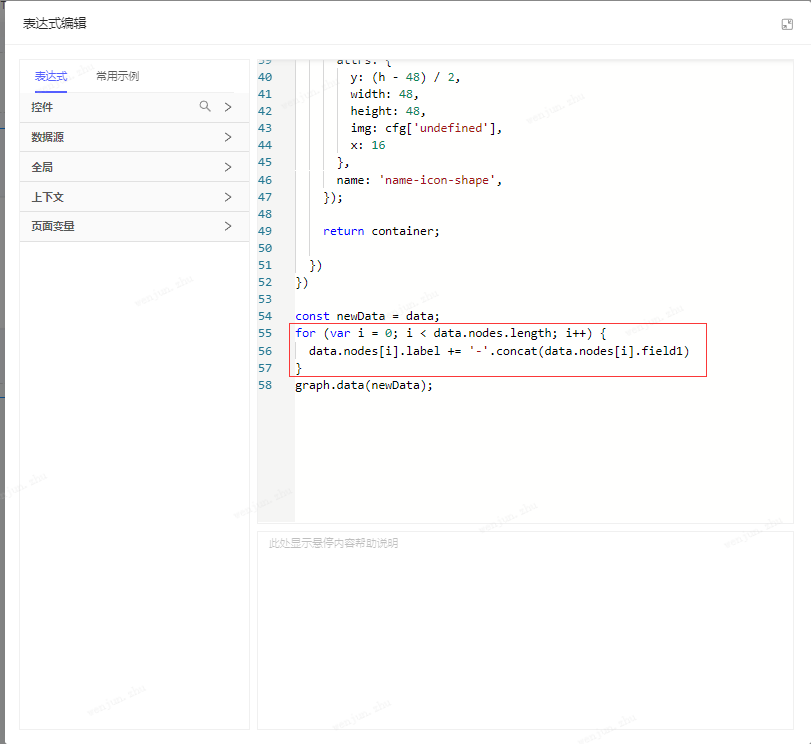Select the 全局 list item label

coord(42,167)
